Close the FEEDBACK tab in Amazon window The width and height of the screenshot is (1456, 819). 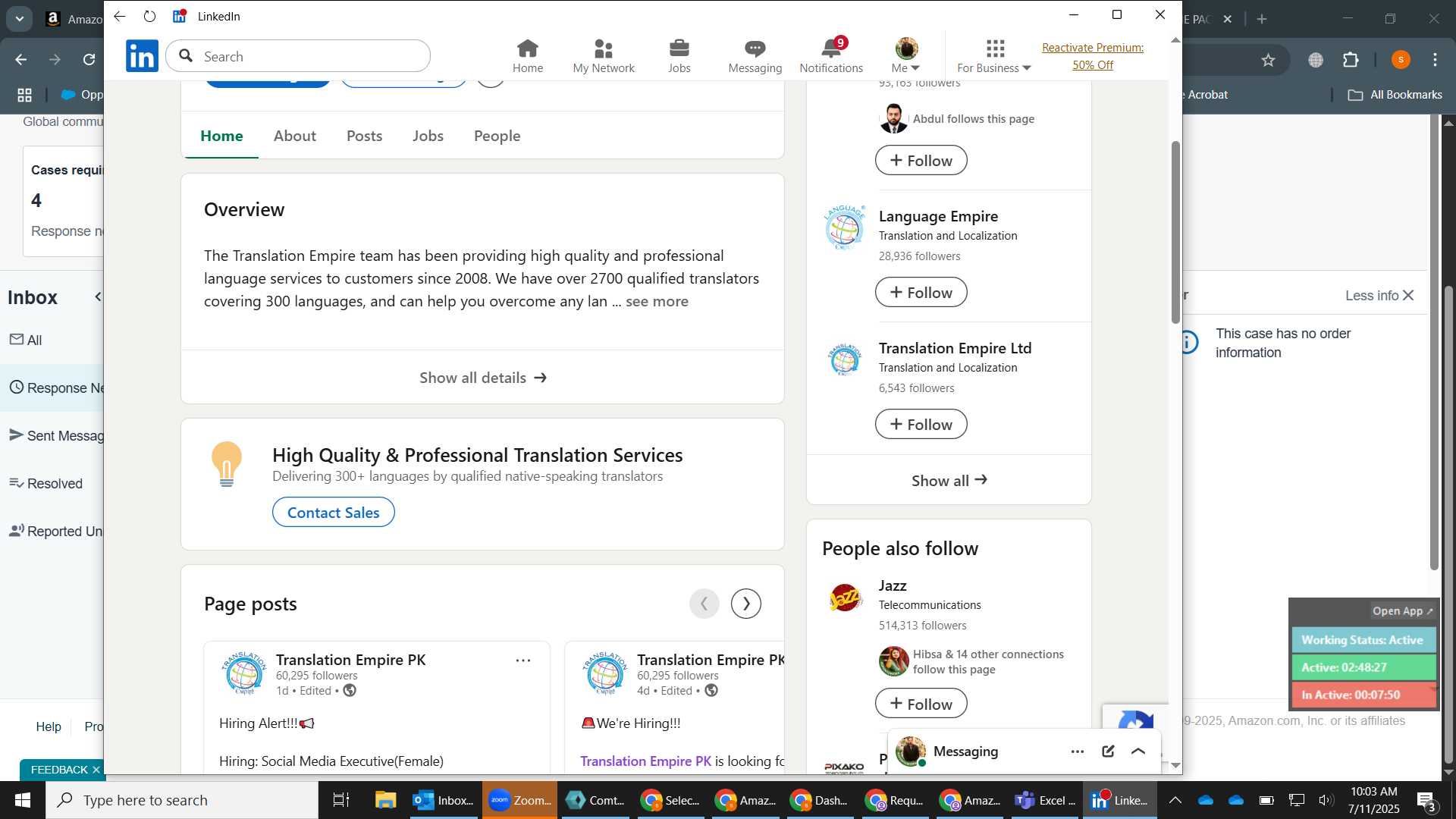tap(96, 770)
